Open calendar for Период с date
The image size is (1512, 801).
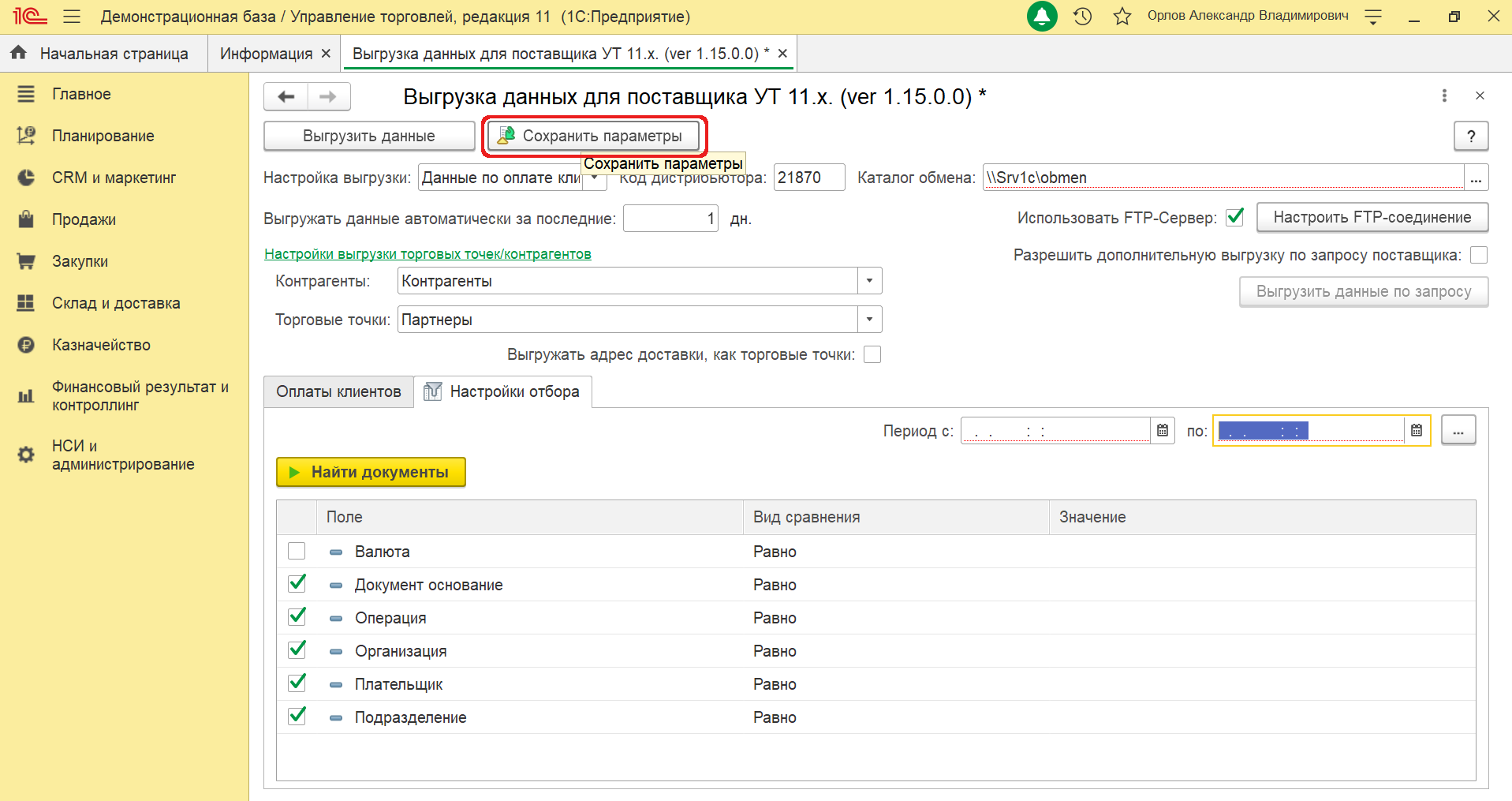(1163, 430)
